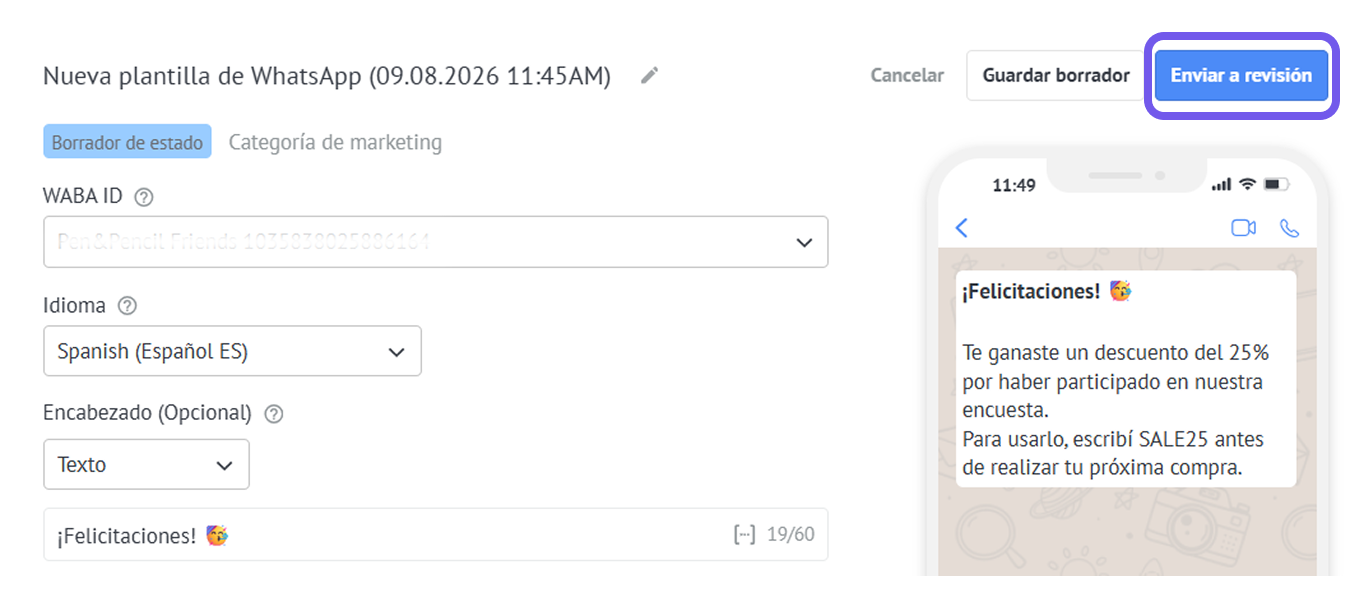
Task: Open the Texto header type dropdown
Action: point(146,465)
